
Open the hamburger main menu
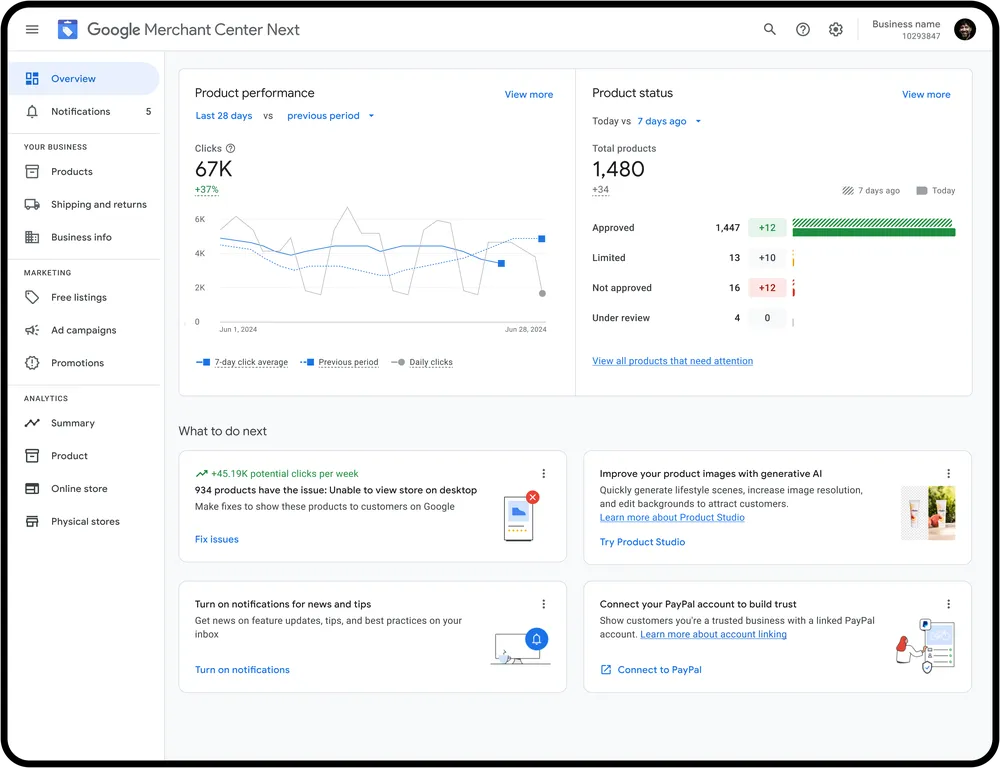pos(32,30)
